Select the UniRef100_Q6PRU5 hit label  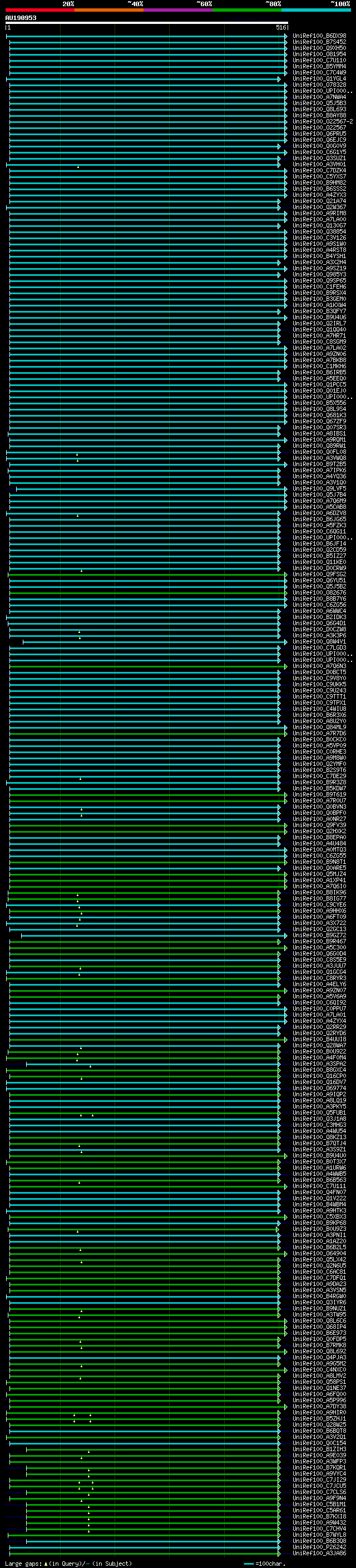(x=319, y=134)
